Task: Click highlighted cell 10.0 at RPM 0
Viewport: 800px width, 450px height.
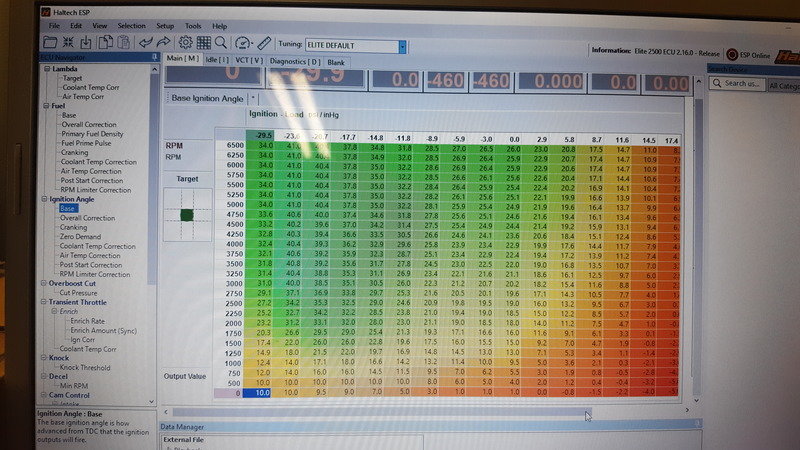Action: point(257,393)
